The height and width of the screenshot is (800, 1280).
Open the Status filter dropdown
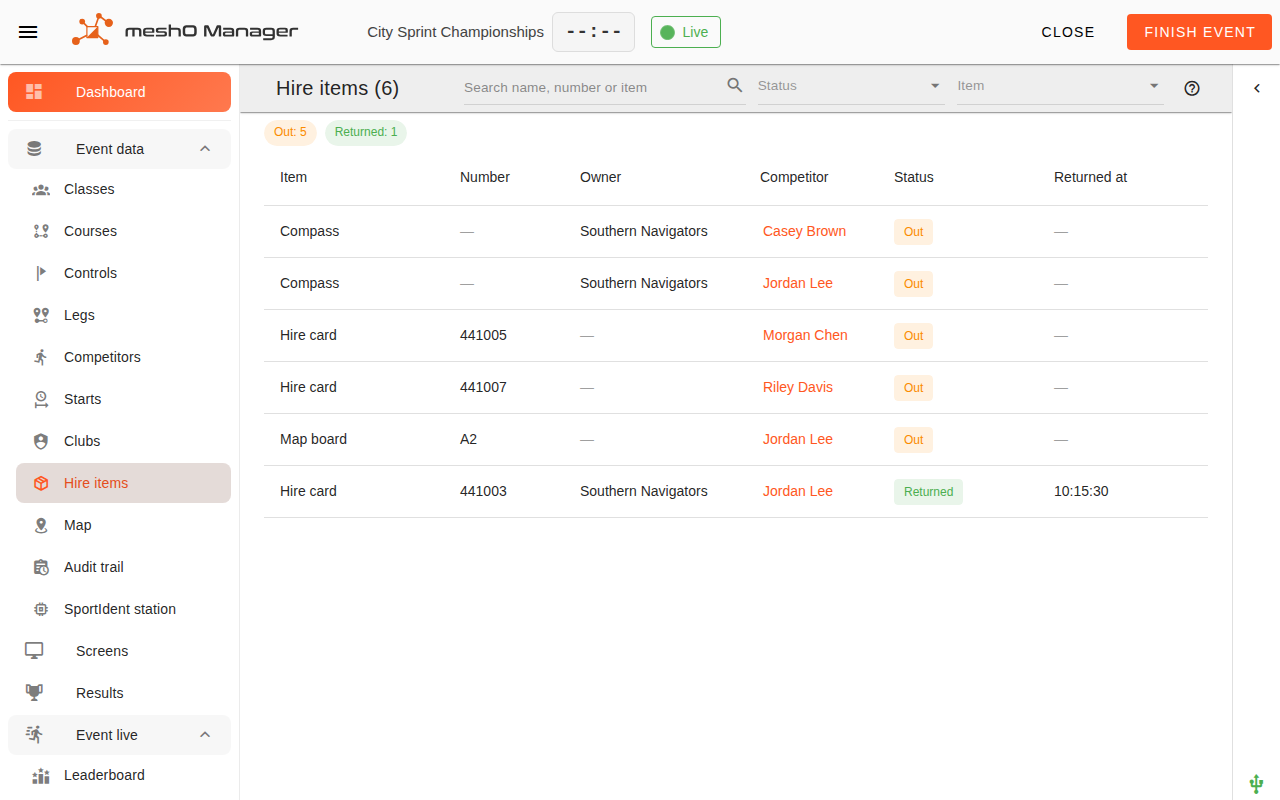tap(851, 87)
